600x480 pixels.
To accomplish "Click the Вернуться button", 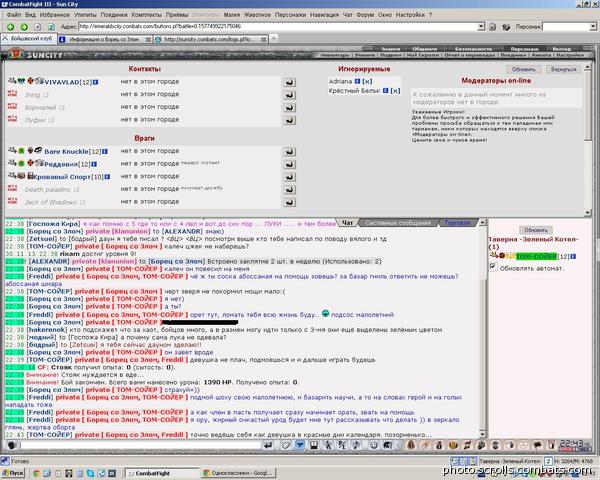I will pos(563,69).
